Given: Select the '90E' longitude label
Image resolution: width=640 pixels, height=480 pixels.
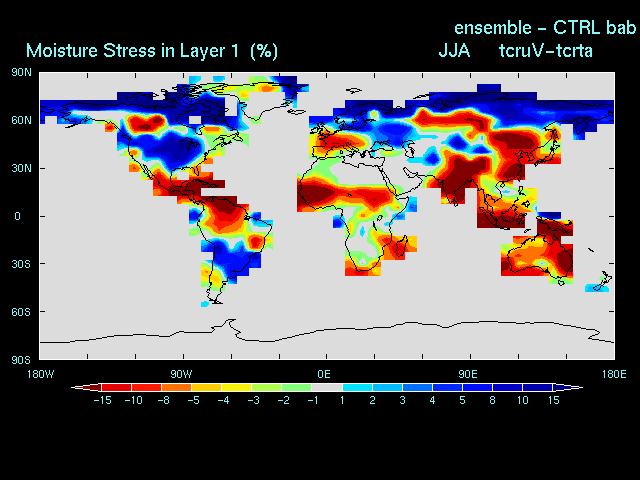Looking at the screenshot, I should [x=467, y=374].
